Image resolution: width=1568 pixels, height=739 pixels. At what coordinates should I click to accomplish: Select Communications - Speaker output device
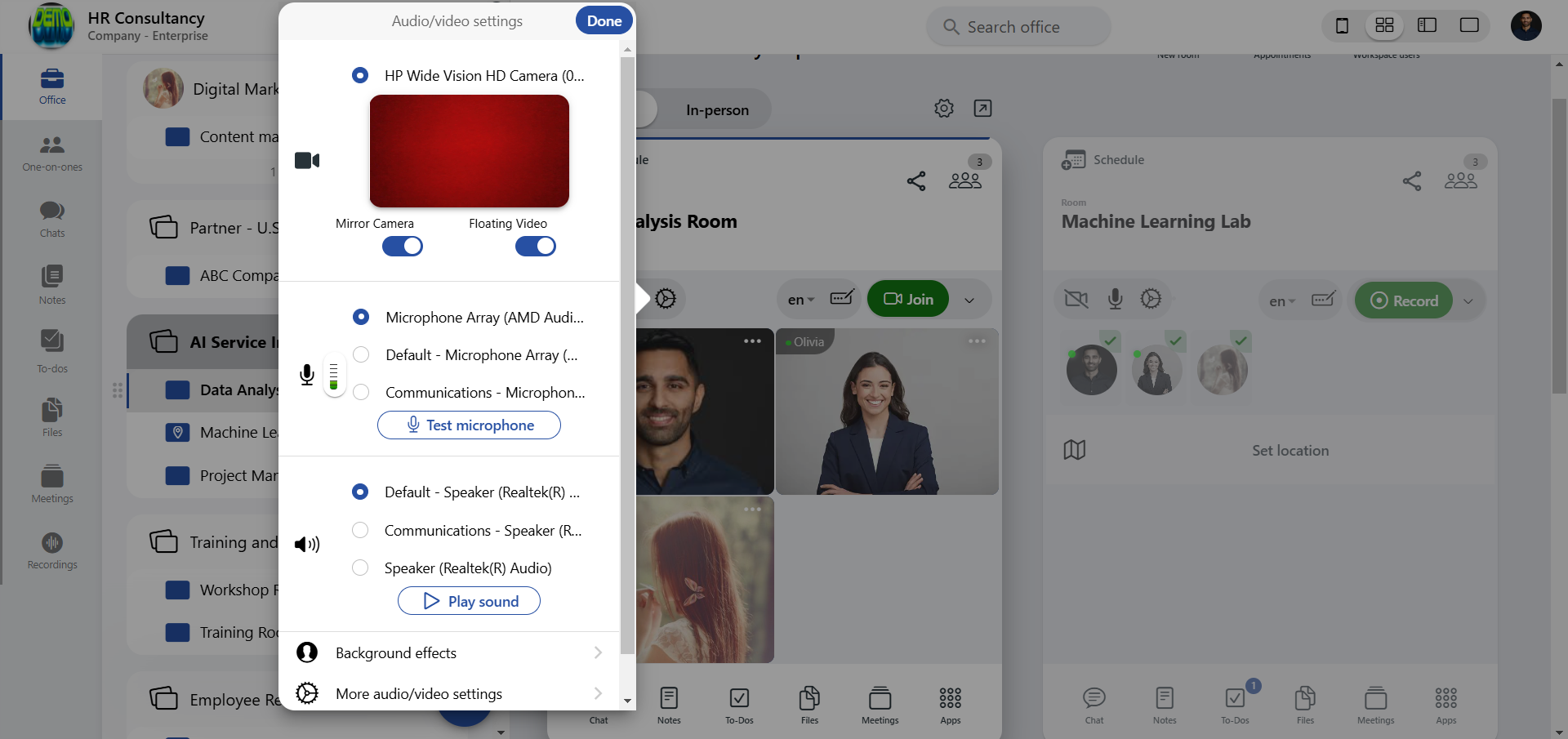coord(360,531)
